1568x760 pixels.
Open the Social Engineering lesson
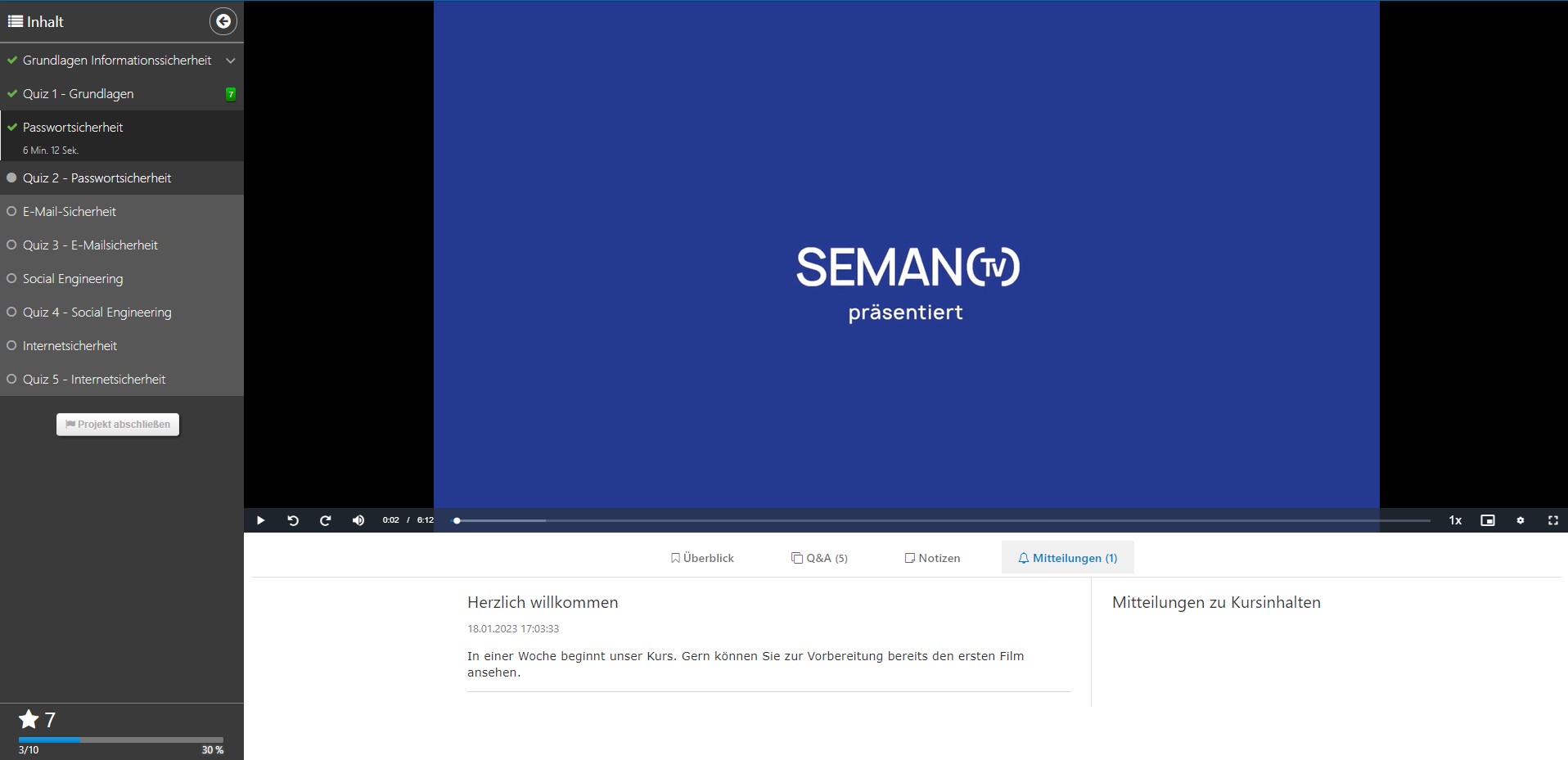point(122,278)
